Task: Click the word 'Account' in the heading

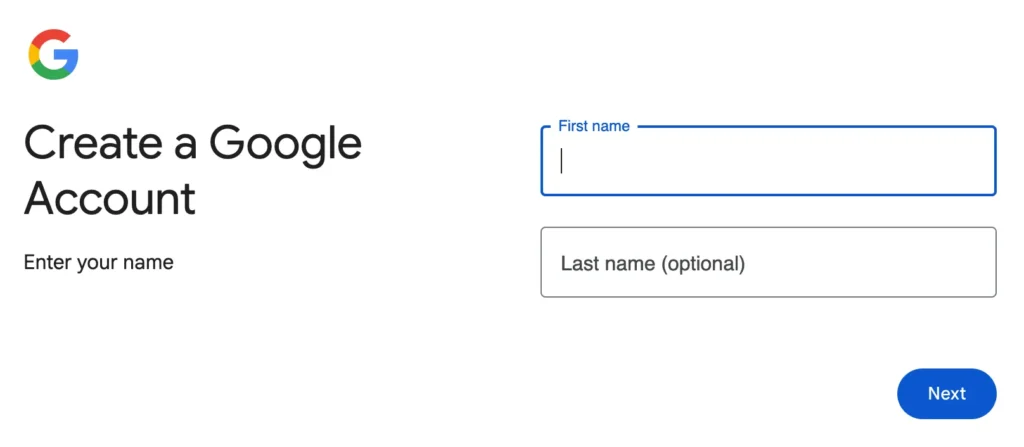Action: coord(110,198)
